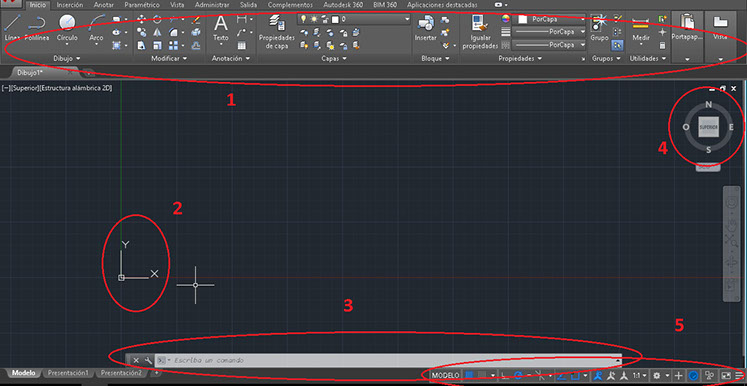Click the Table icon in Anotación panel

pyautogui.click(x=242, y=45)
